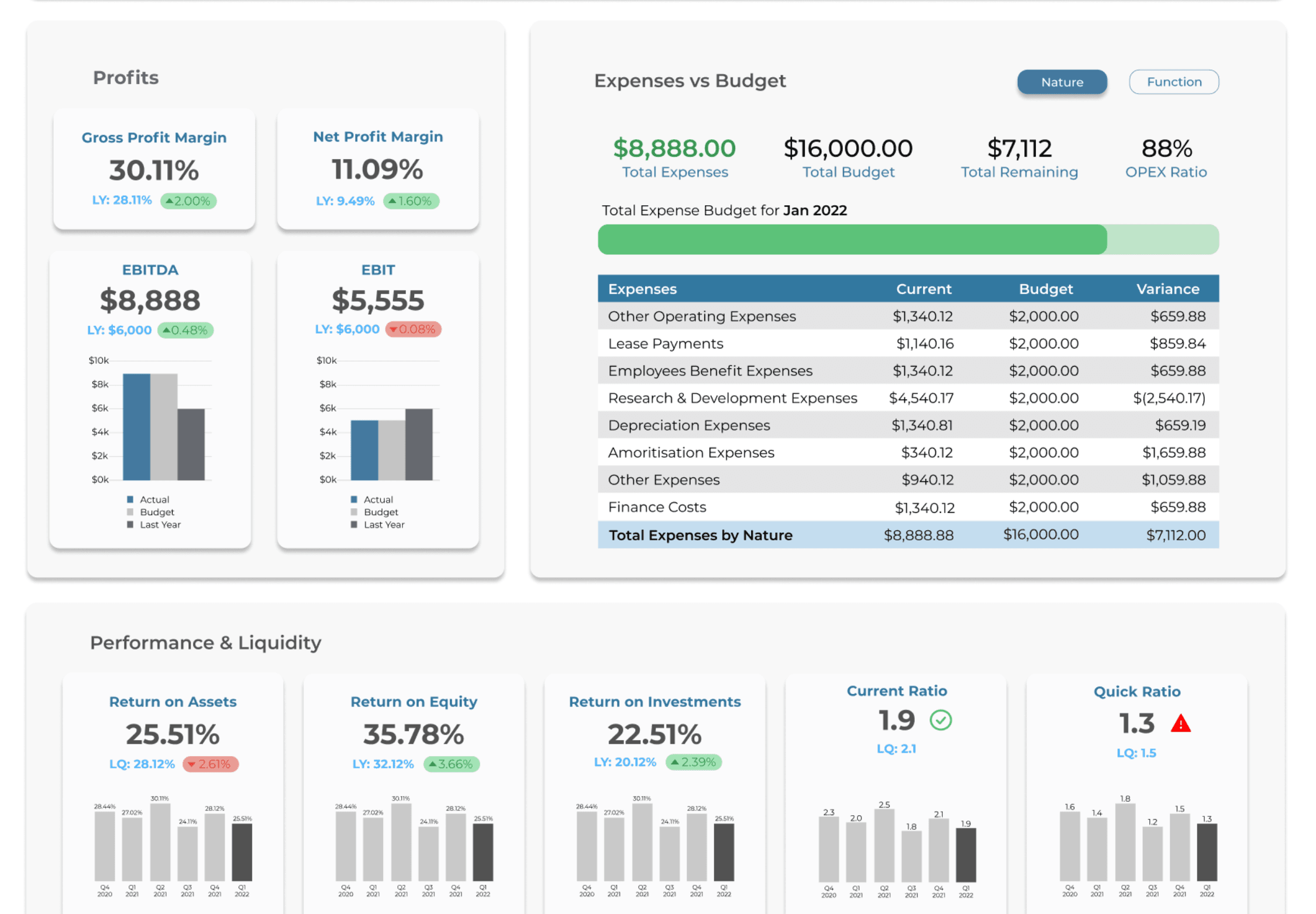Click the Return on Investments 2.39% up badge
Screen dimensions: 1316x914
694,763
